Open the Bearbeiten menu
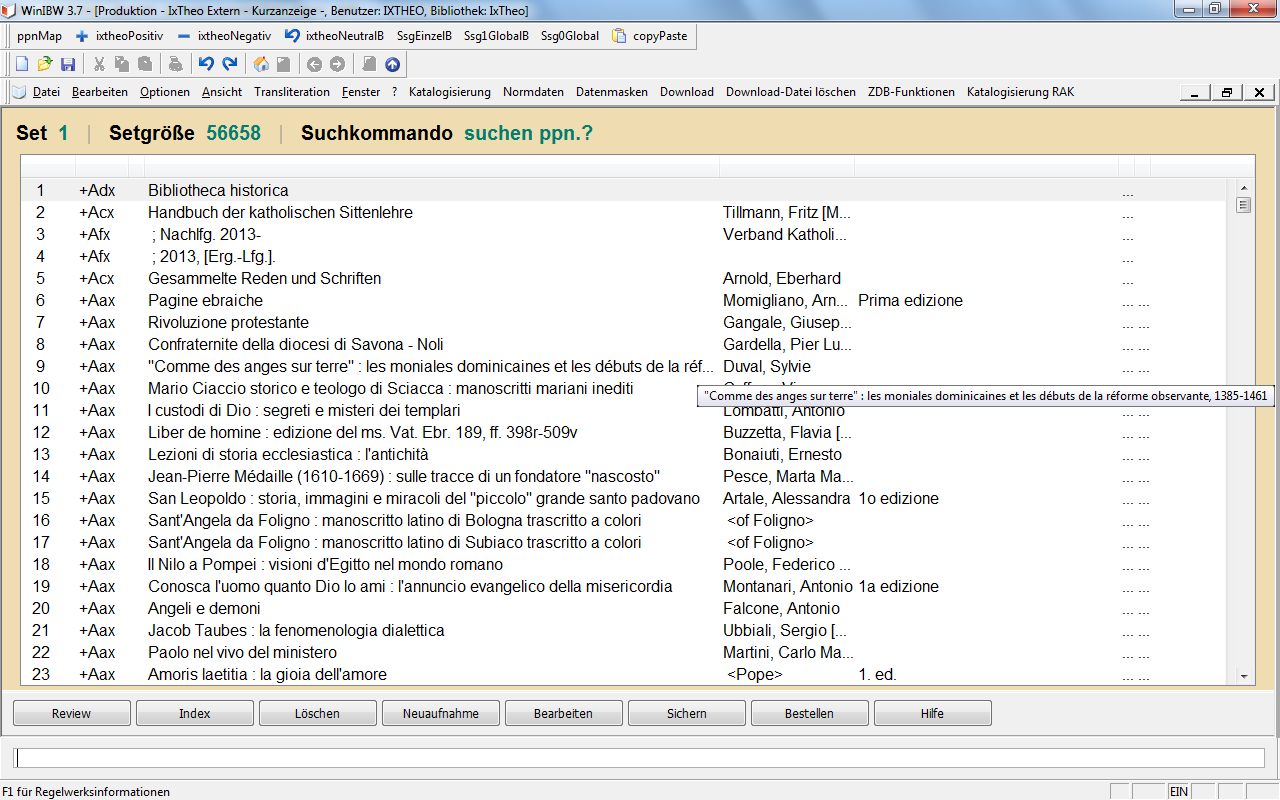The image size is (1280, 800). click(100, 92)
